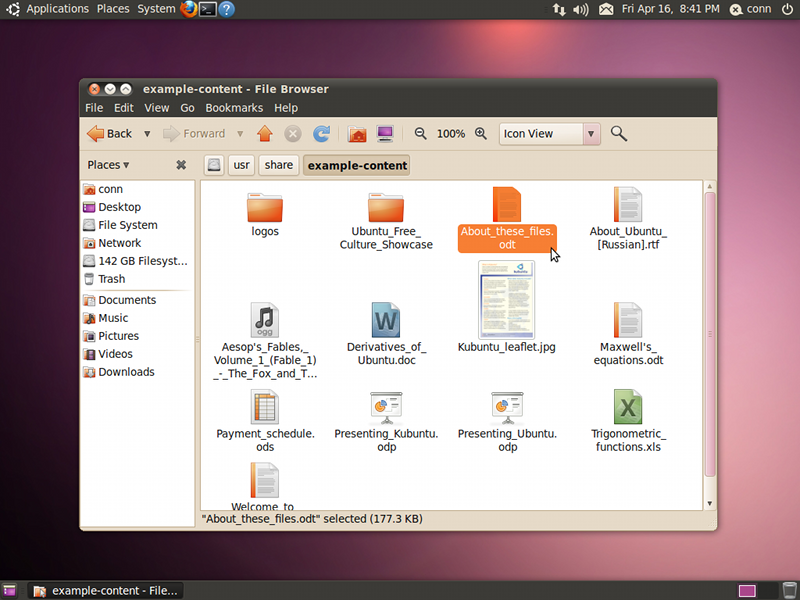The height and width of the screenshot is (600, 800).
Task: Open the volume control in top panel
Action: pos(581,9)
